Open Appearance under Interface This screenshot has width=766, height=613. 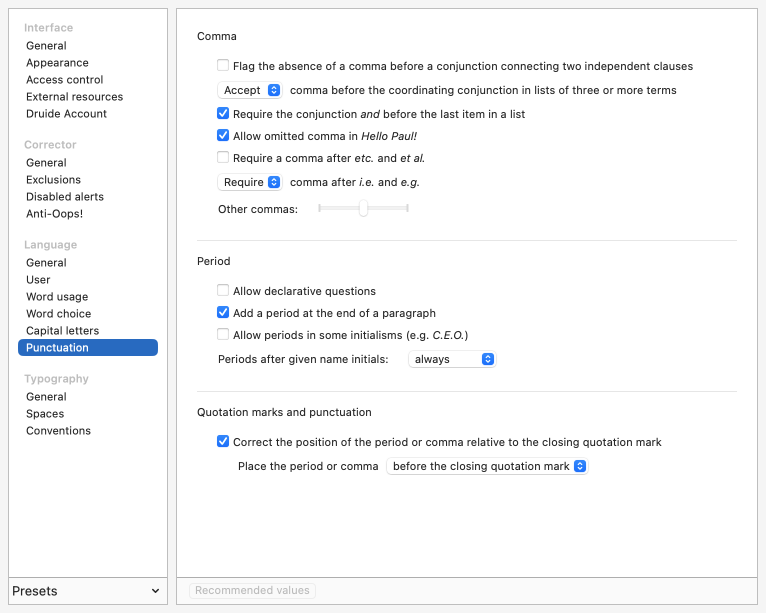tap(57, 63)
